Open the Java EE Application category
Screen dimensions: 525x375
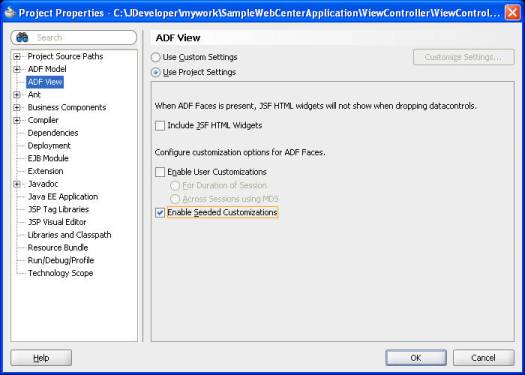63,197
